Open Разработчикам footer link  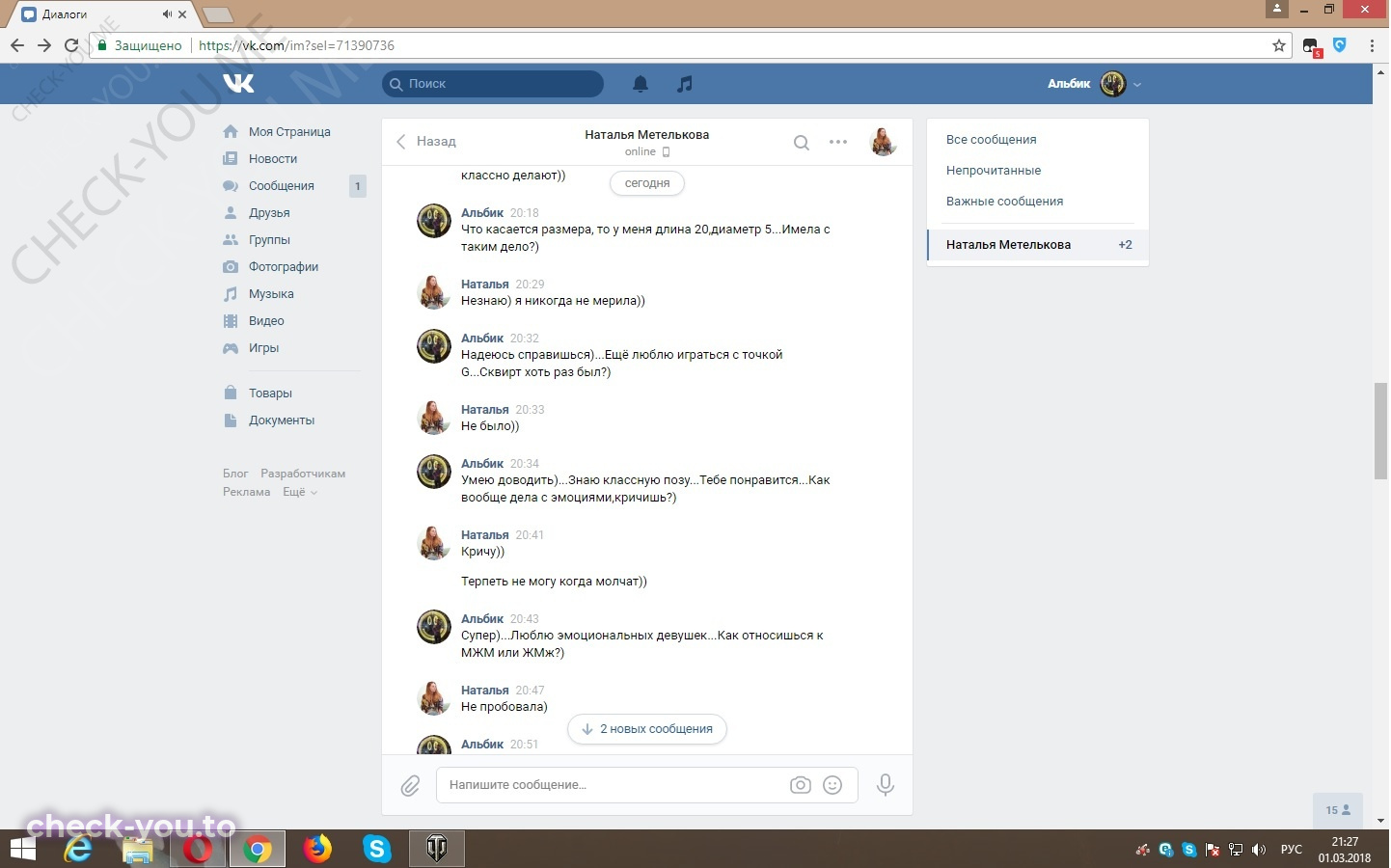[x=303, y=474]
